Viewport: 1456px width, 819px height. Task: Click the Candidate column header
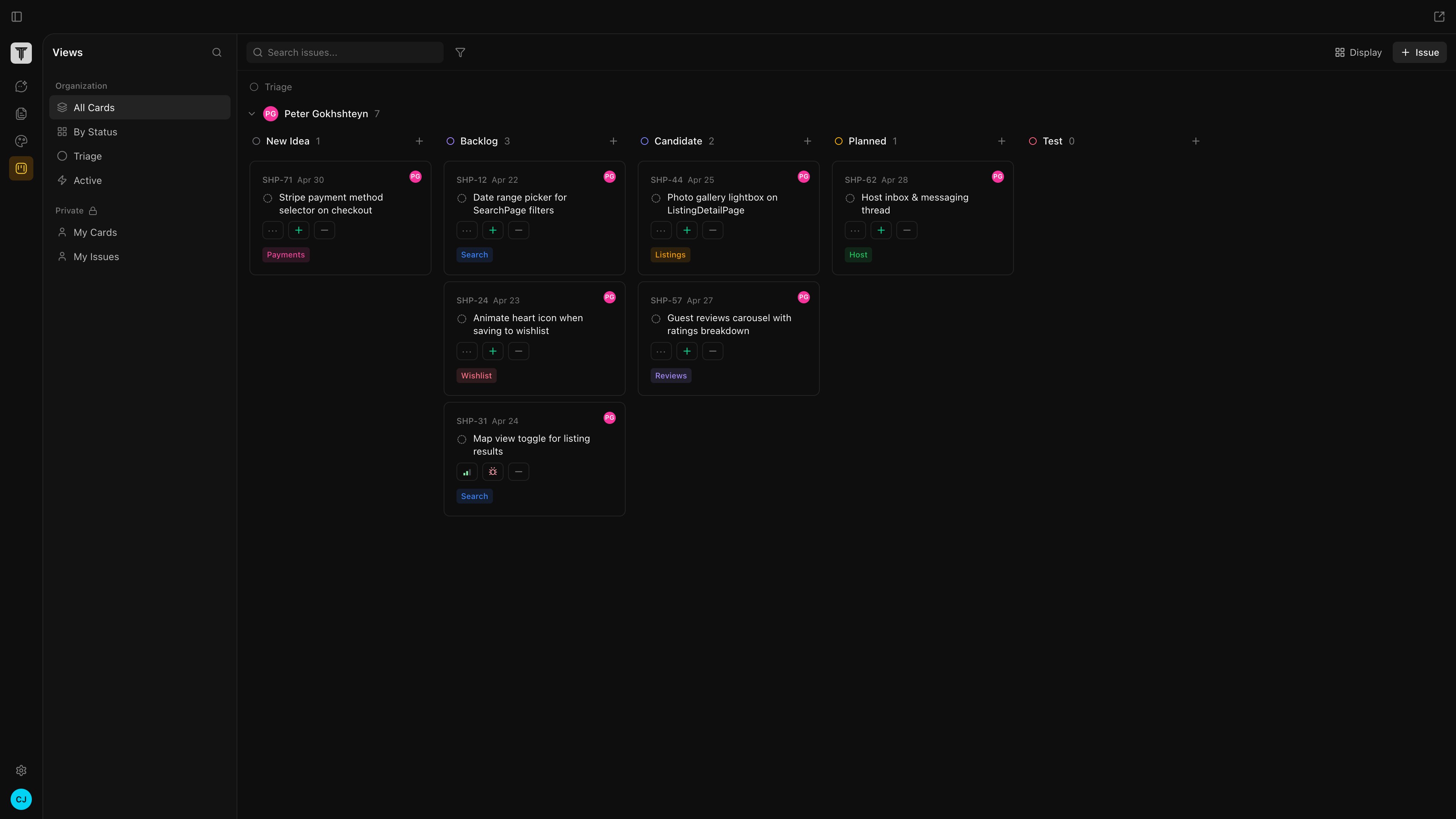[678, 141]
